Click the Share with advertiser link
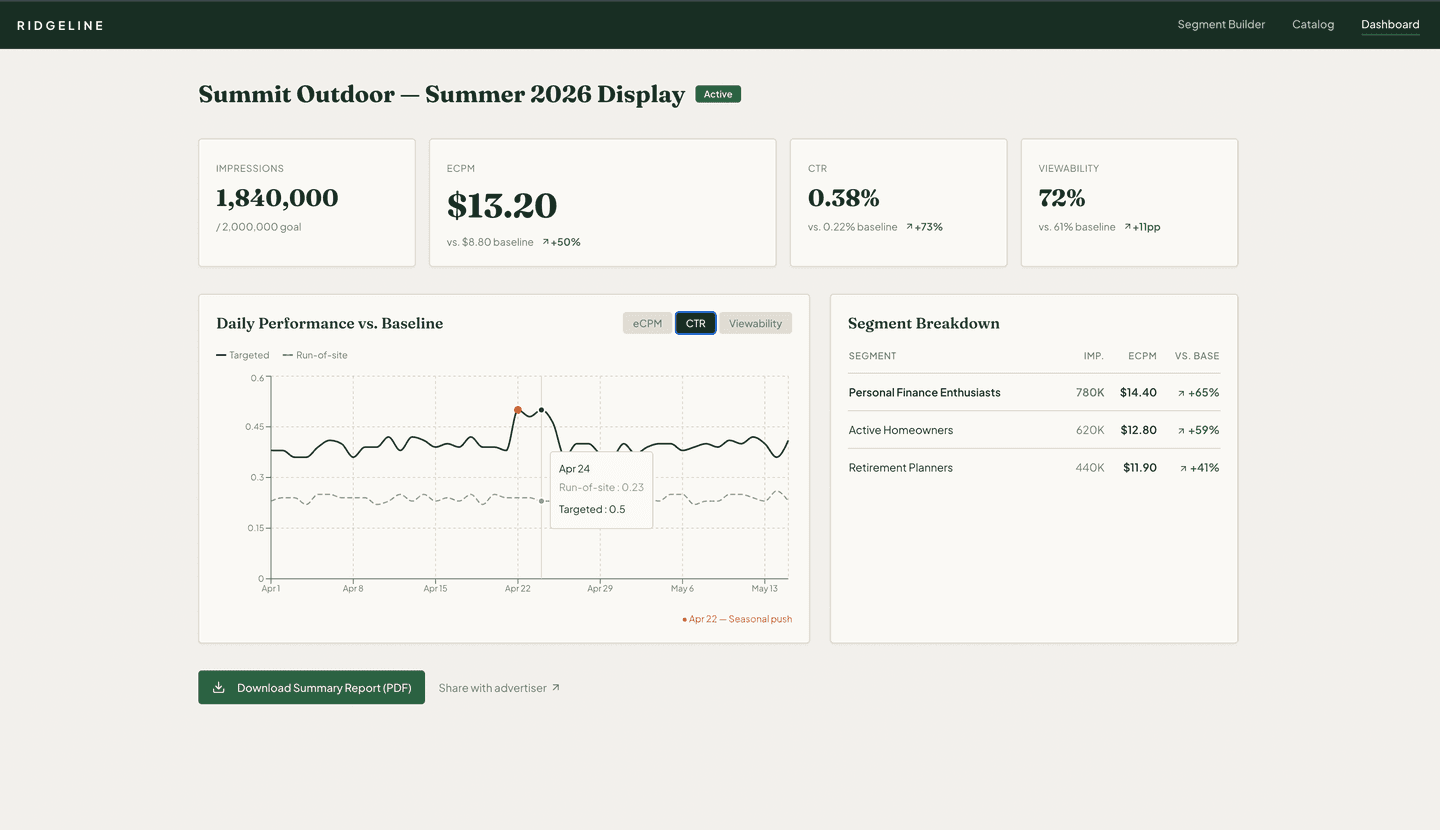 coord(491,687)
